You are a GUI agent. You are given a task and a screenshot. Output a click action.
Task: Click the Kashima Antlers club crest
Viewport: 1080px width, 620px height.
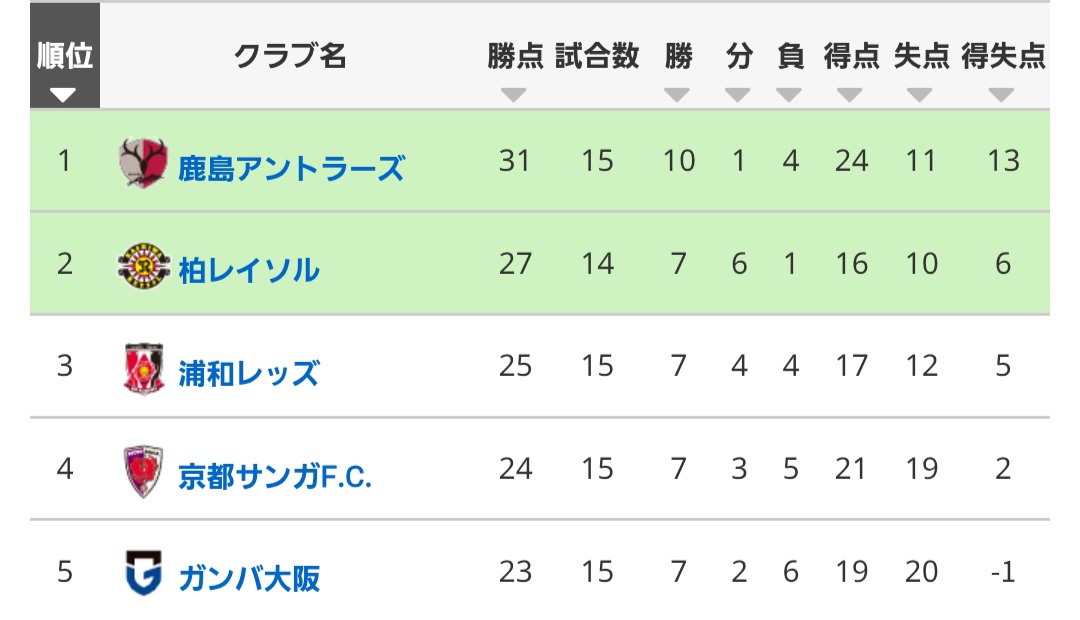(143, 163)
